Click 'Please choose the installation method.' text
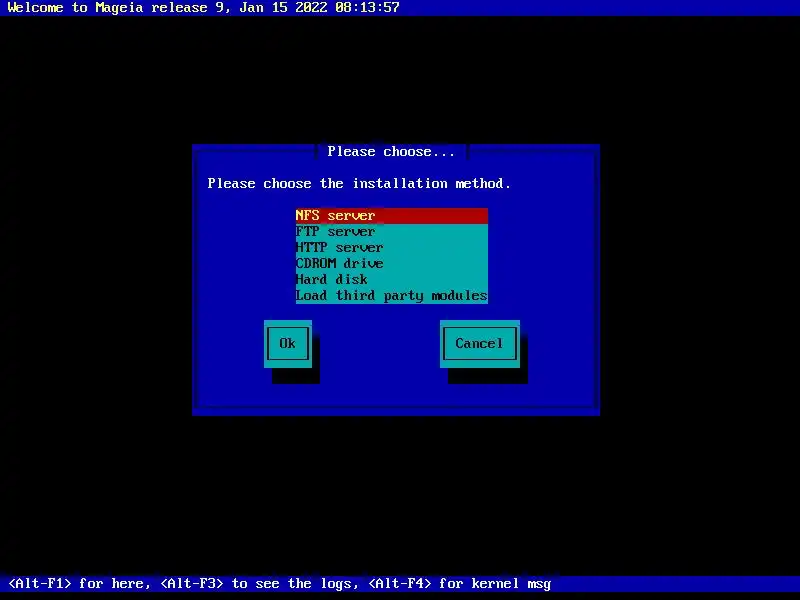The height and width of the screenshot is (600, 800). click(x=359, y=184)
